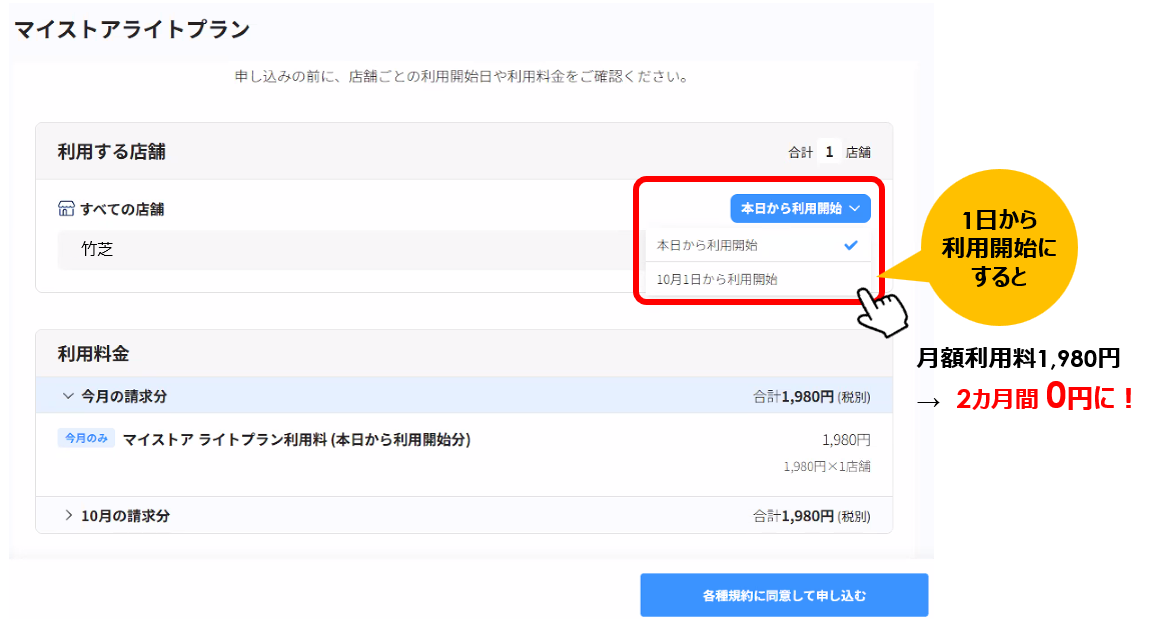
Task: Click the right chevron beside 10月の請求分
Action: pyautogui.click(x=68, y=516)
